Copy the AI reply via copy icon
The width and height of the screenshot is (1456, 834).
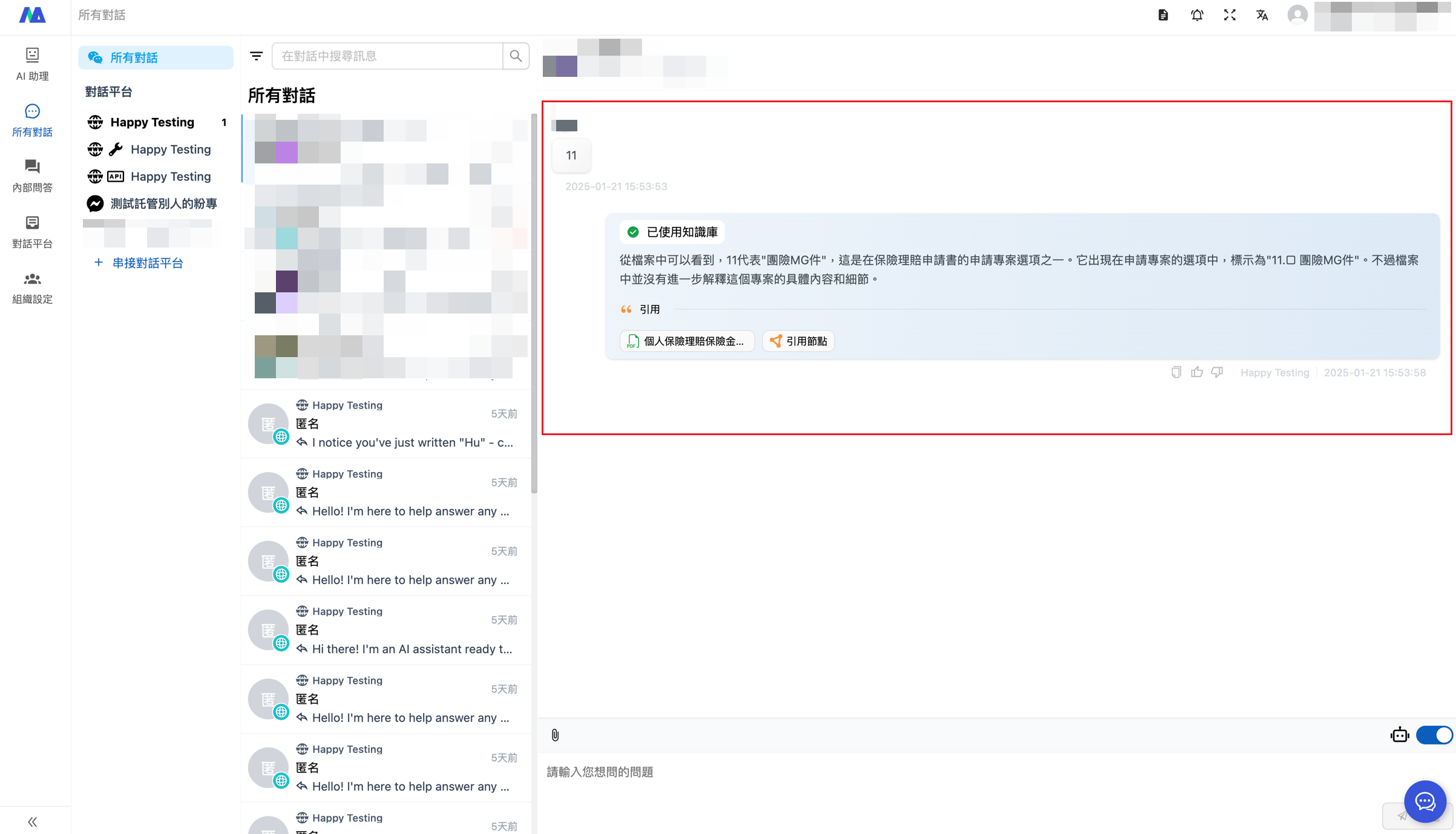1176,372
